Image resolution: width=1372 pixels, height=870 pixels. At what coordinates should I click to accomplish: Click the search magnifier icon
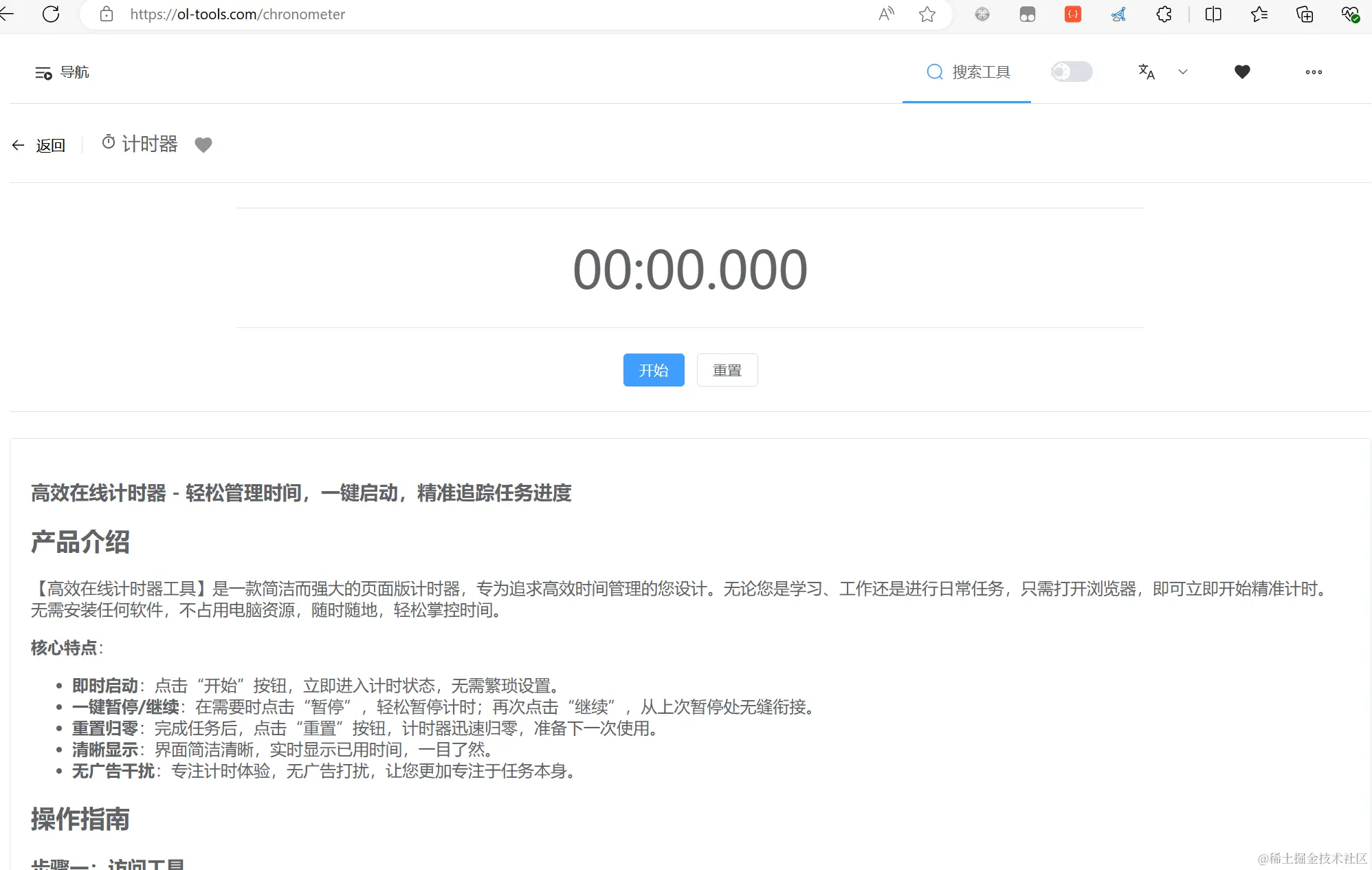(x=935, y=72)
